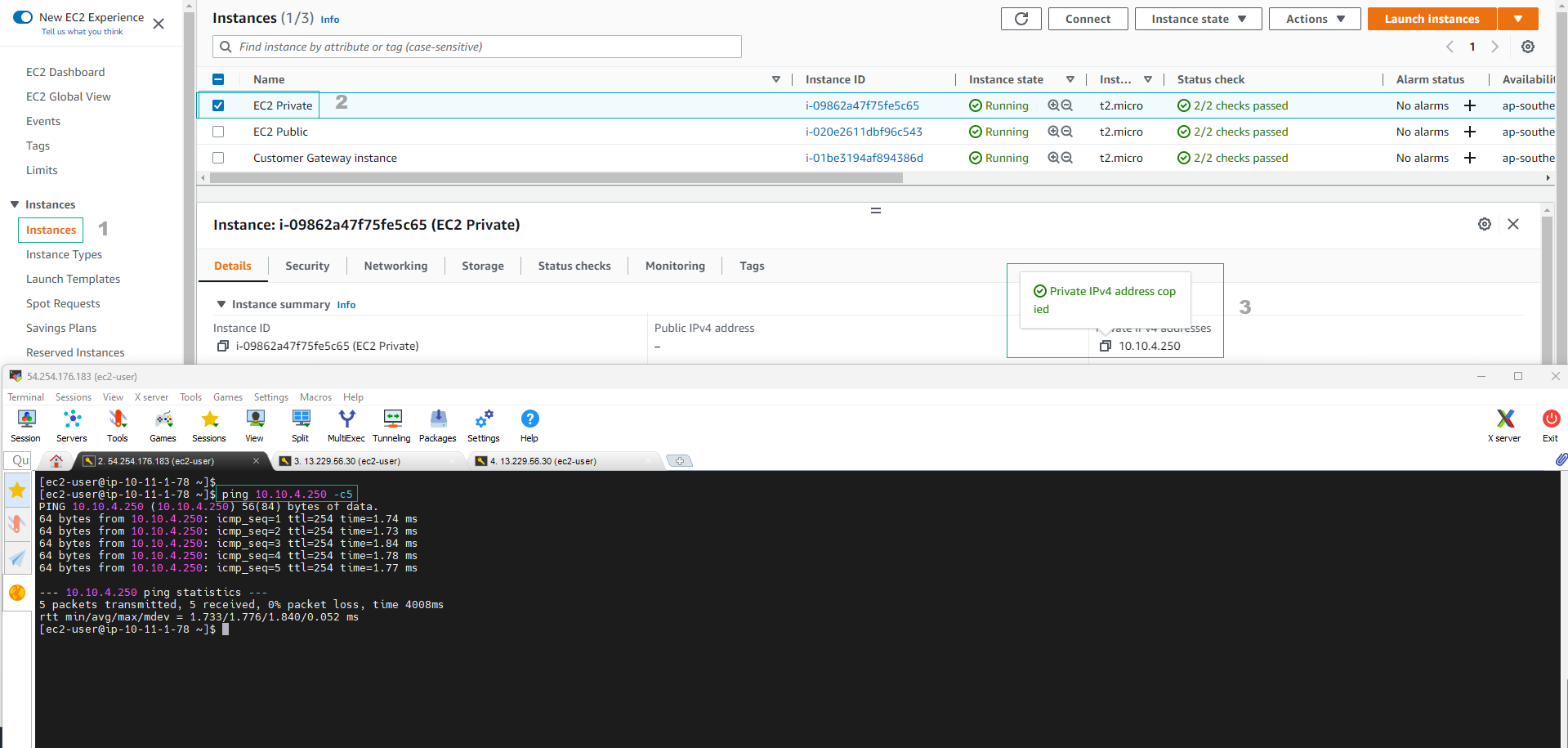Toggle select-all checkbox in table header
Image resolution: width=1568 pixels, height=748 pixels.
[218, 79]
